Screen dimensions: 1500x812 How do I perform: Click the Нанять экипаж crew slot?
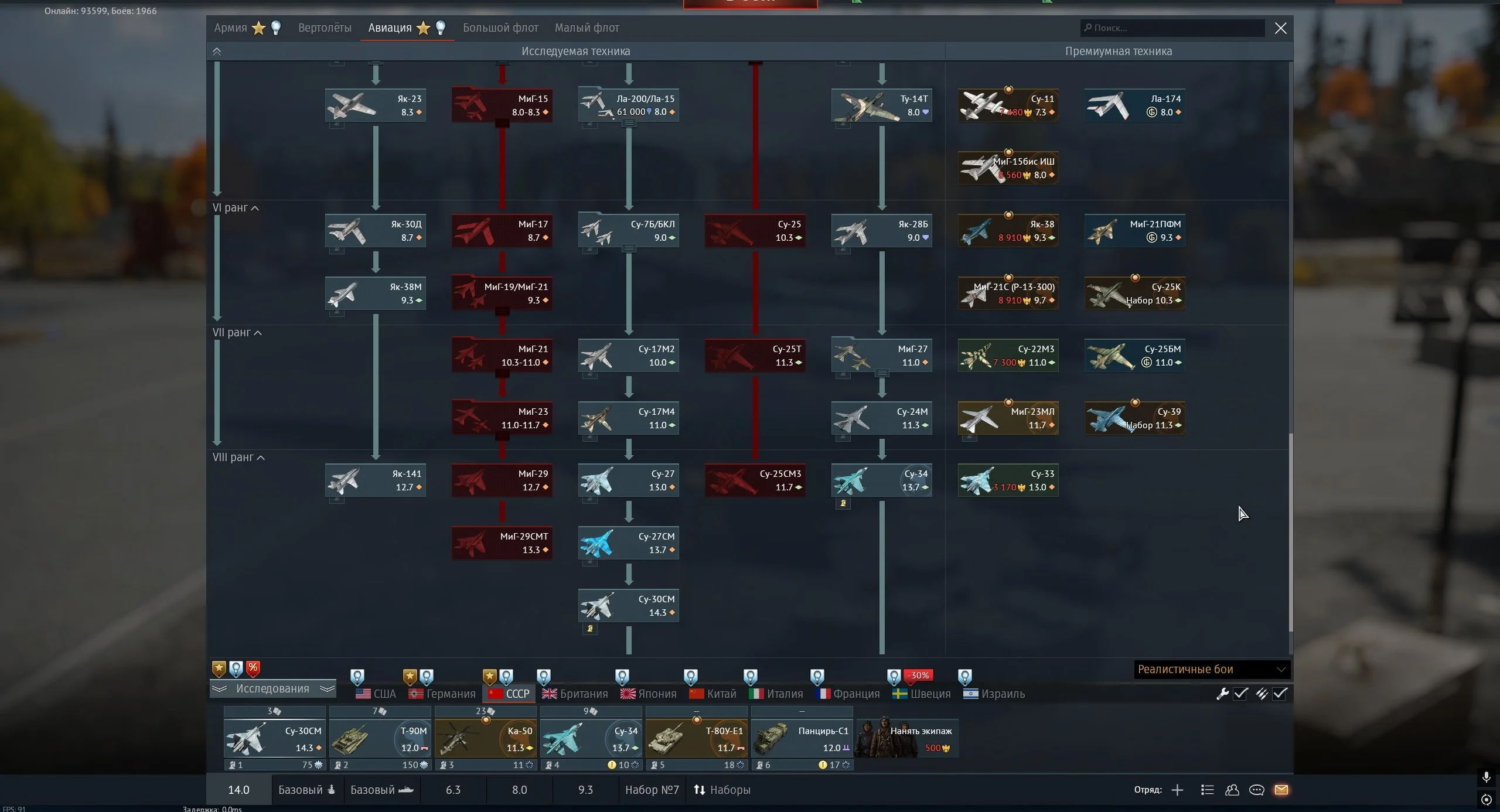pyautogui.click(x=907, y=739)
